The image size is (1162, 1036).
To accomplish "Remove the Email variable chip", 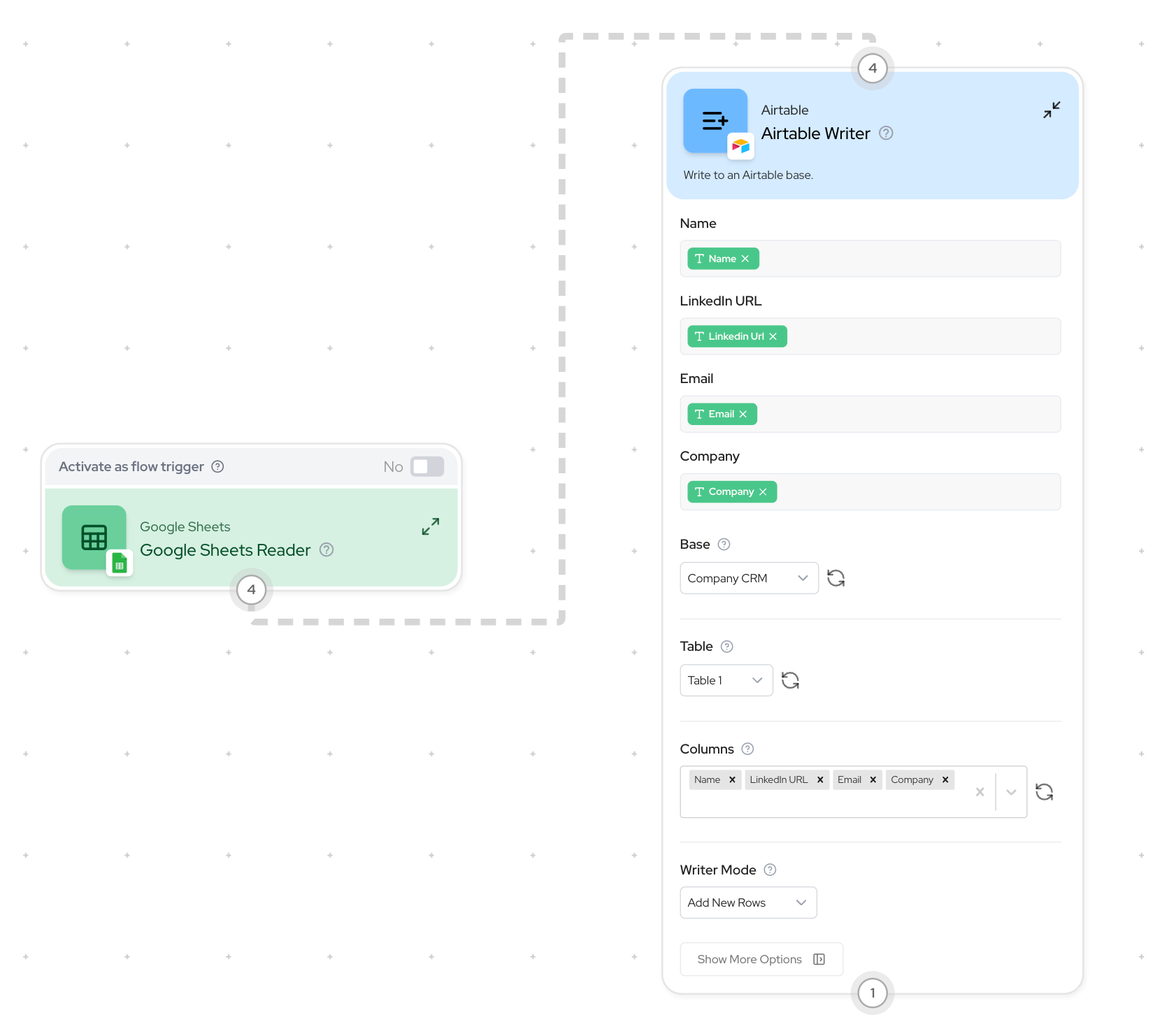I will (743, 414).
